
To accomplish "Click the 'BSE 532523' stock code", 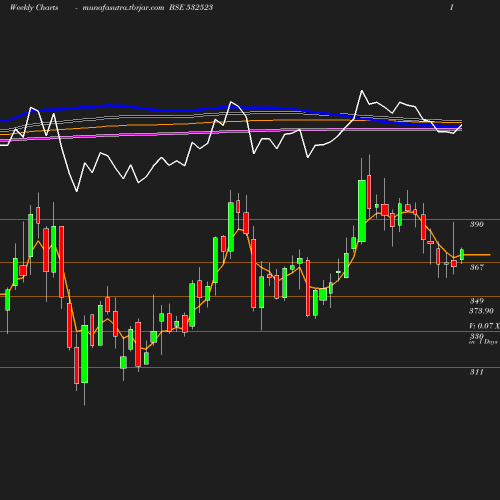I will pos(191,7).
